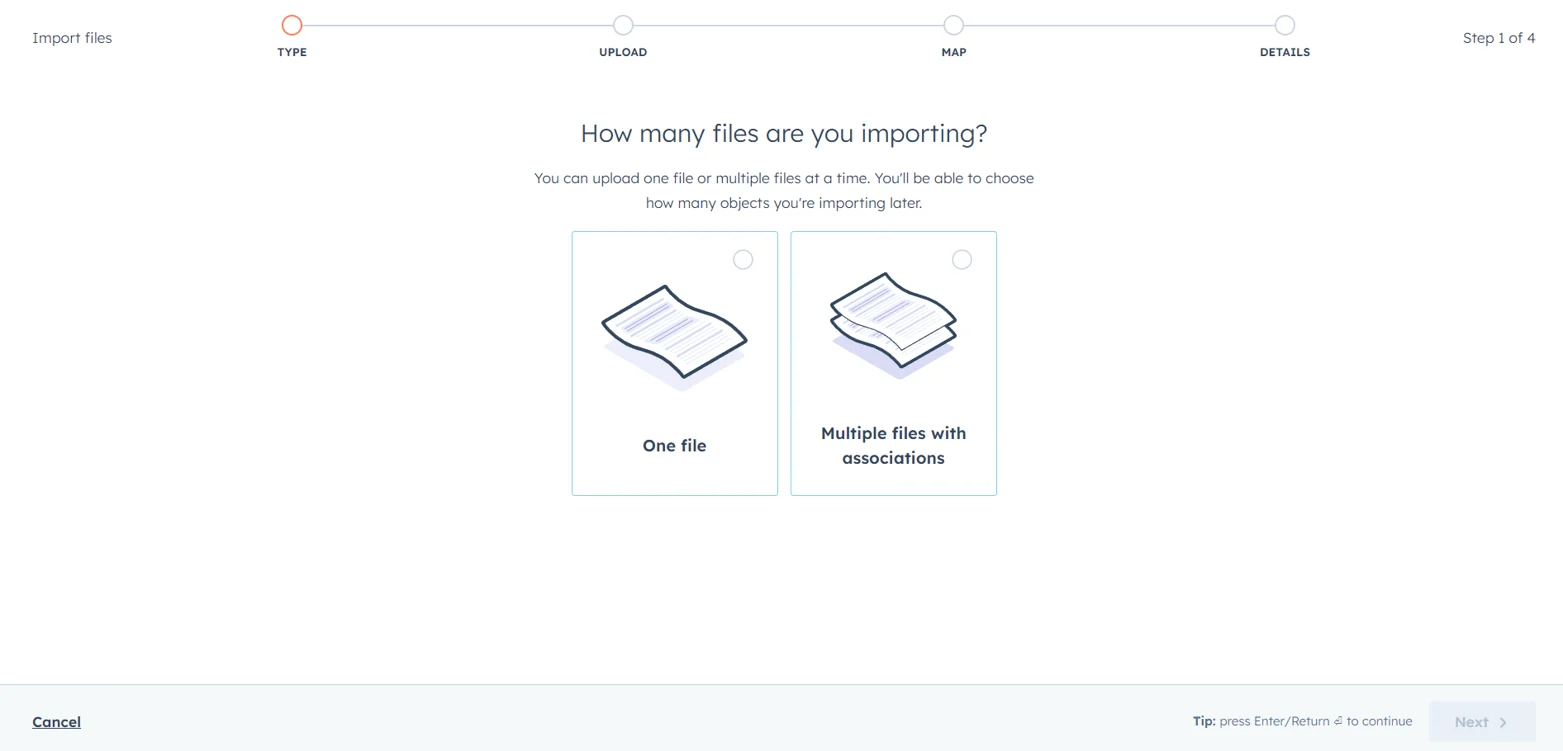Cancel the file import process

(x=56, y=721)
